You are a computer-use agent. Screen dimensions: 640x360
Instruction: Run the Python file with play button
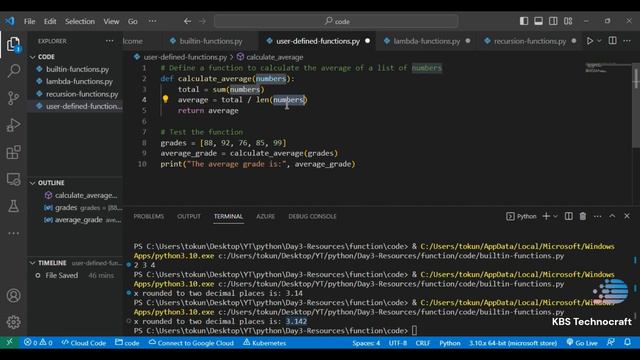tap(590, 41)
